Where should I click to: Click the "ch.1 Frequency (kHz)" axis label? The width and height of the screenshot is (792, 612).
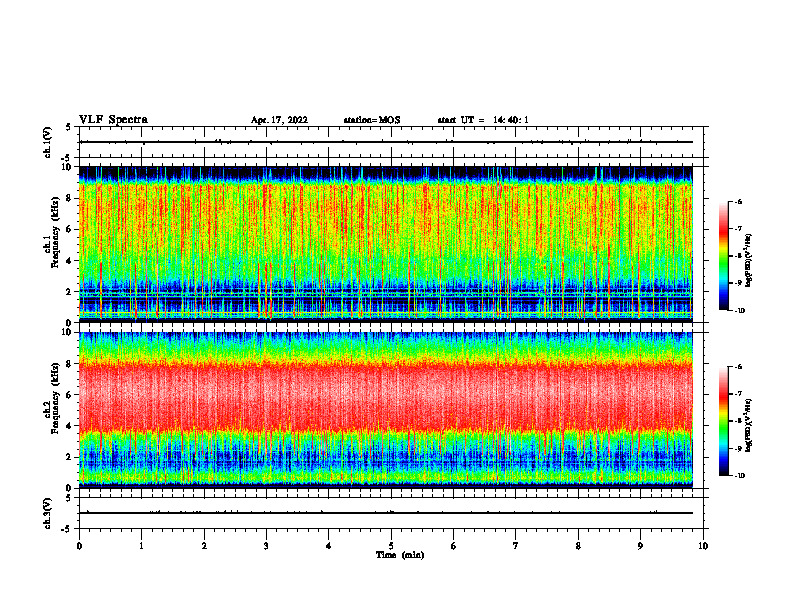tap(51, 231)
